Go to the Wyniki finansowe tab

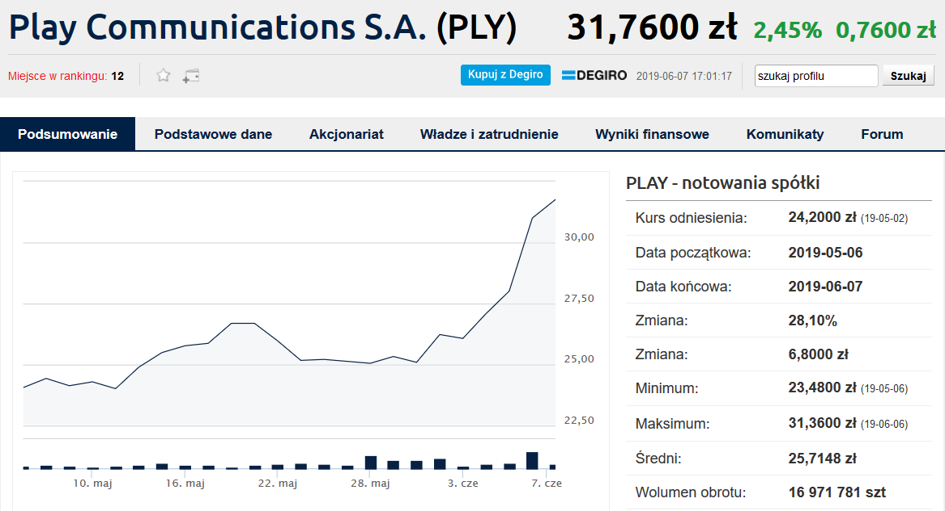tap(652, 134)
